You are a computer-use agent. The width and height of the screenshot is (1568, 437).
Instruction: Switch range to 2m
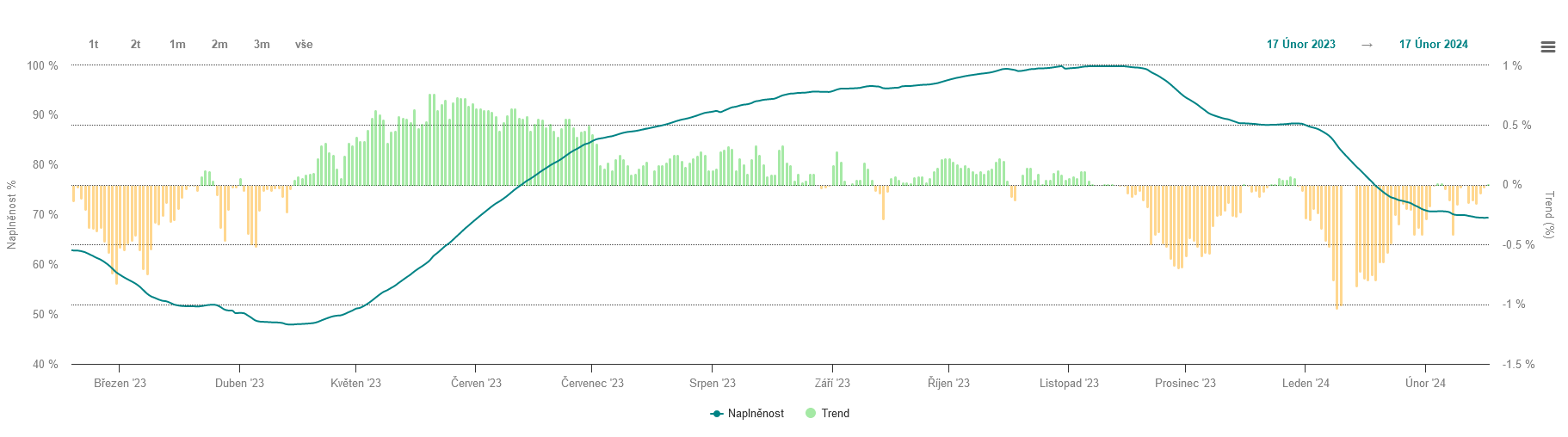coord(219,45)
